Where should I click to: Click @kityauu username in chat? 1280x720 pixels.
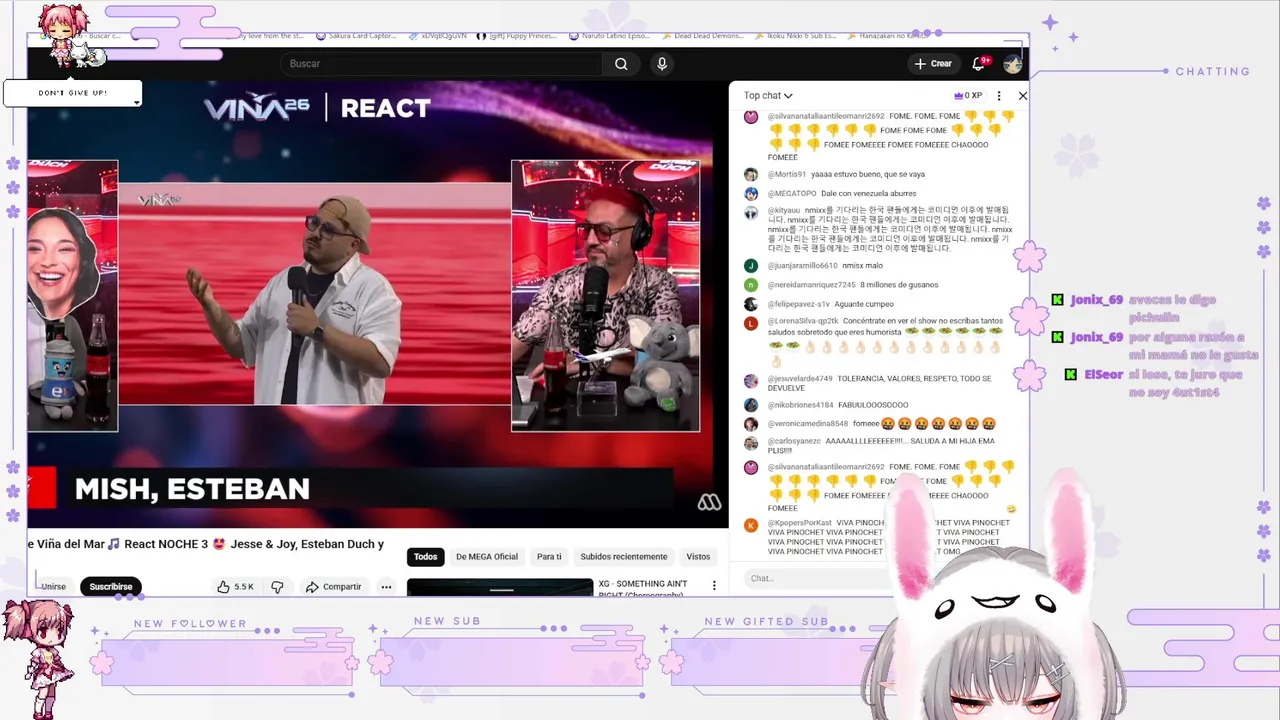[x=784, y=211]
